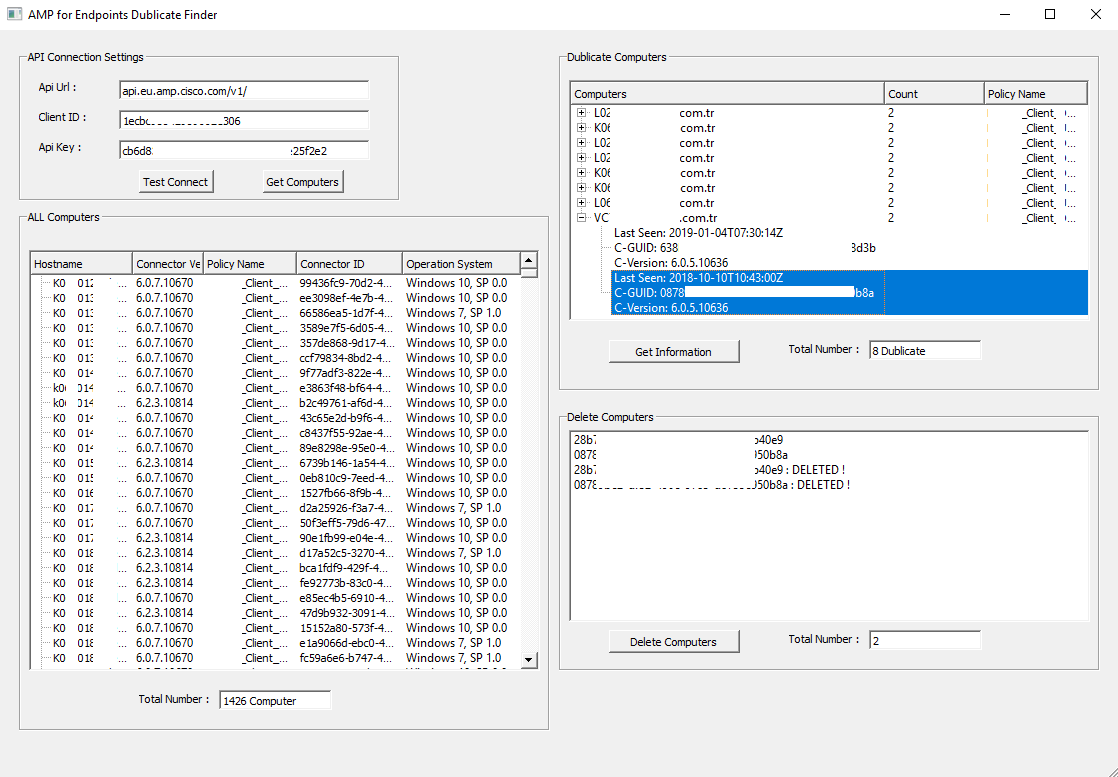
Task: Select the Windows 7 row with ID fc59a6e6-b747-4...
Action: coord(275,657)
